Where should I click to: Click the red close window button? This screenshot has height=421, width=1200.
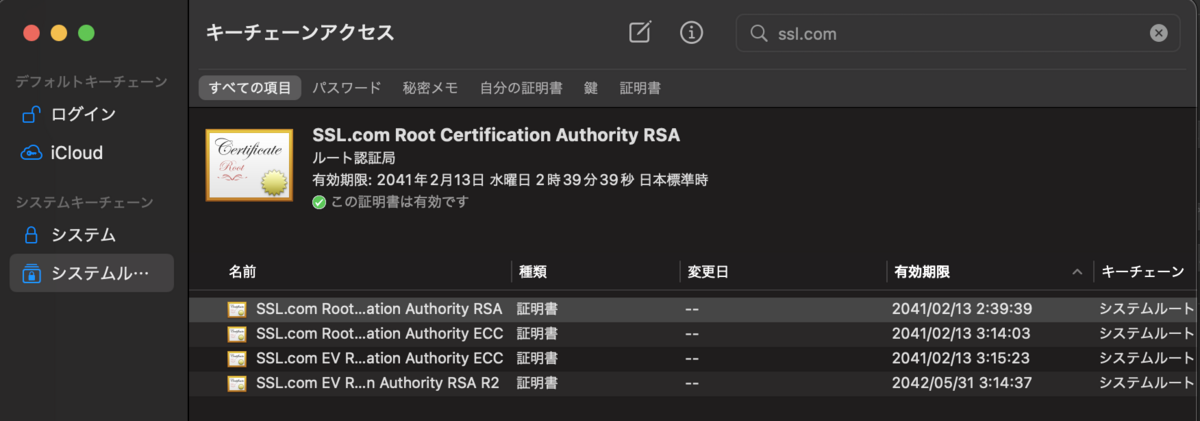tap(32, 33)
